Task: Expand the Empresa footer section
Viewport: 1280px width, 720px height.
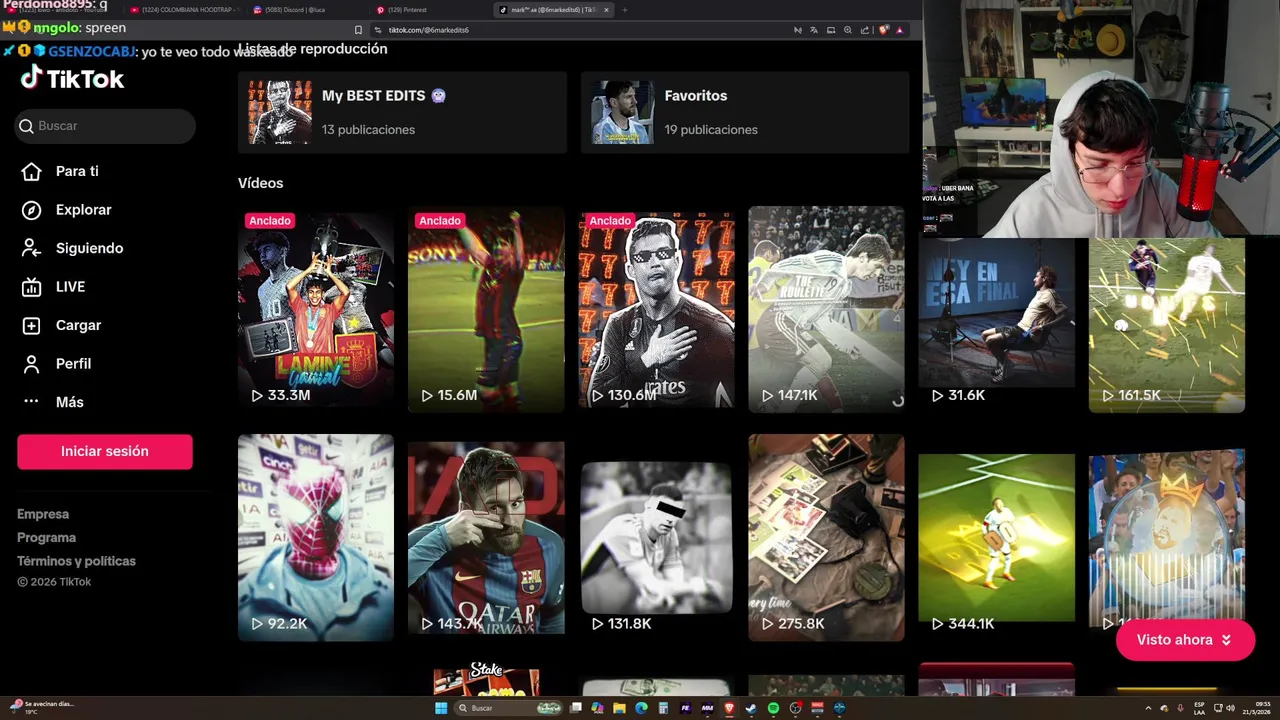Action: (43, 514)
